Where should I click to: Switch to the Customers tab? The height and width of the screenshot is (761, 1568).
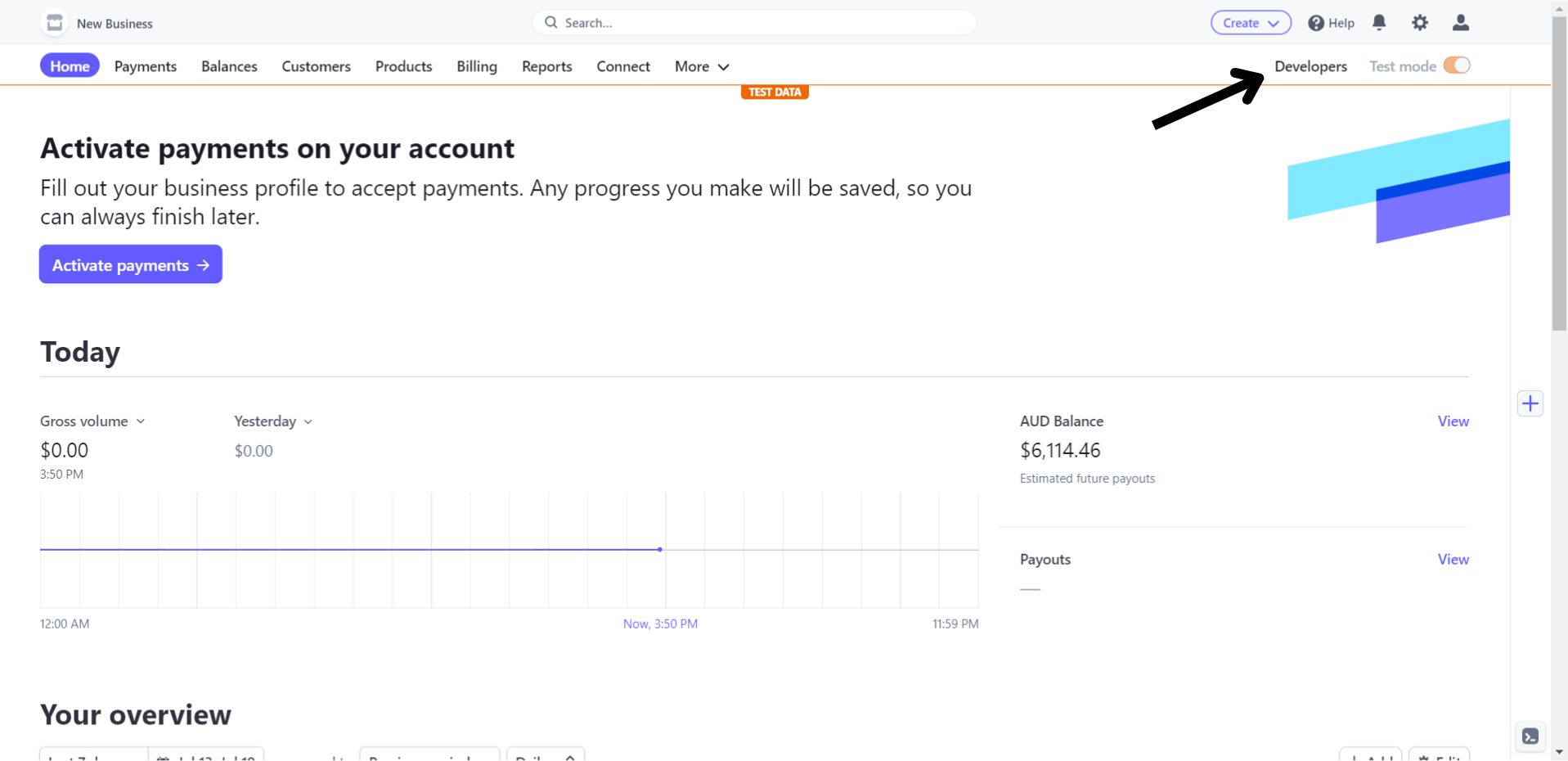(x=316, y=66)
